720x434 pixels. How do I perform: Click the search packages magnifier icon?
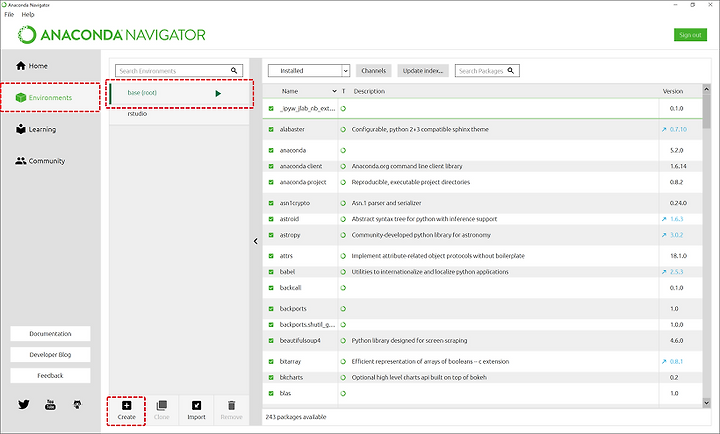coord(511,71)
